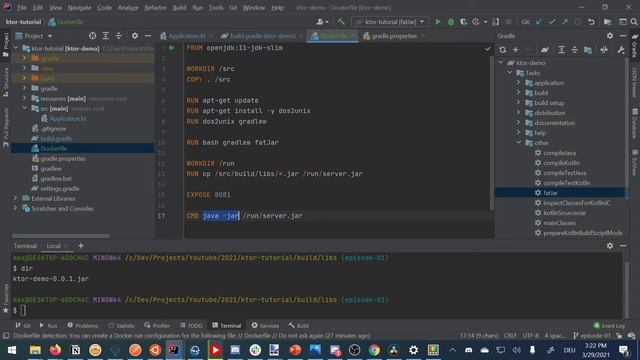This screenshot has height=360, width=640.
Task: Run the ktor-tutorial [fatJar] configuration
Action: (x=438, y=22)
